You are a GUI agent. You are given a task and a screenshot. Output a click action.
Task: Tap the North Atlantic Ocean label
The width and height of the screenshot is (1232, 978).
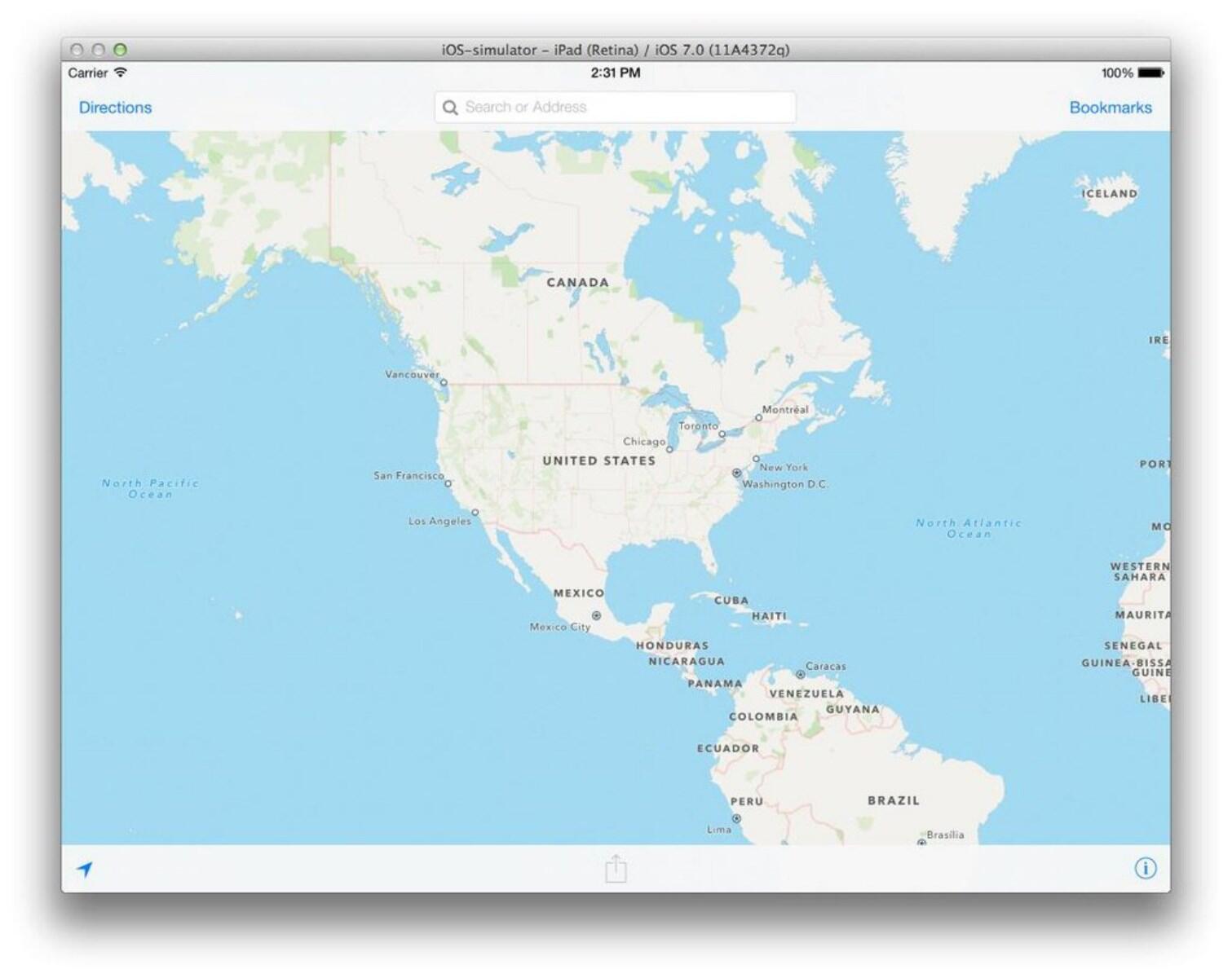969,528
